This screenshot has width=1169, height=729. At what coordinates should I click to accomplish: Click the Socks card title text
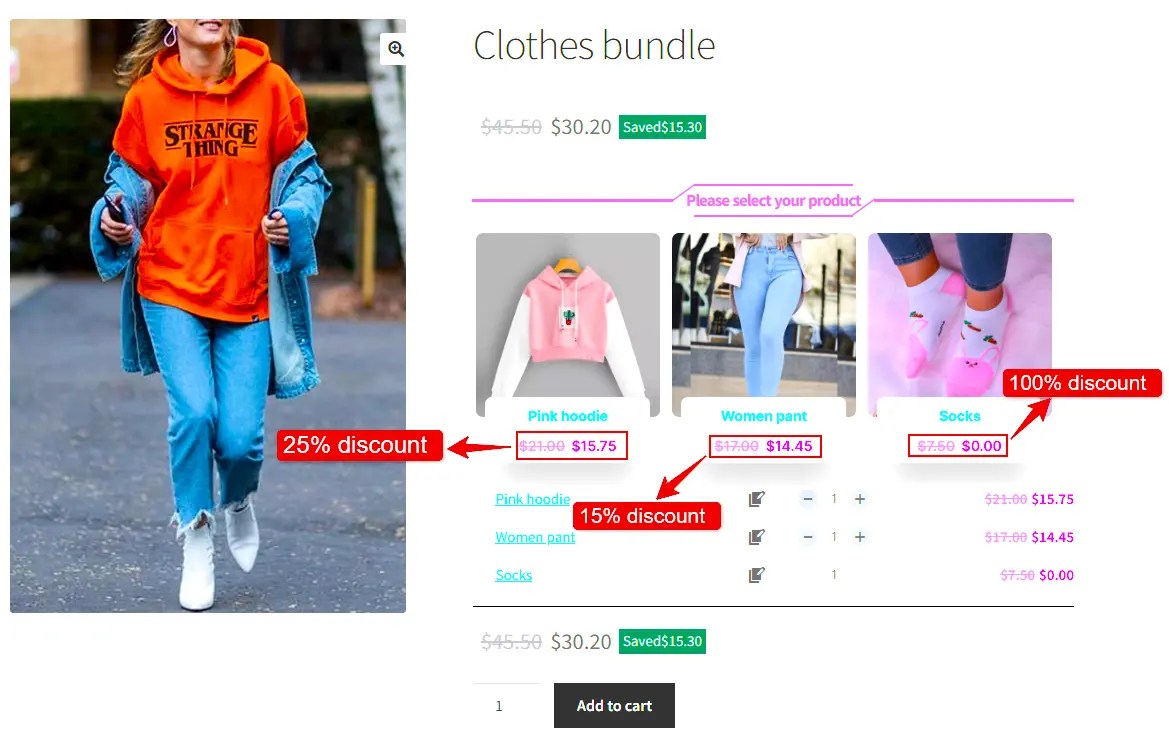pyautogui.click(x=960, y=416)
